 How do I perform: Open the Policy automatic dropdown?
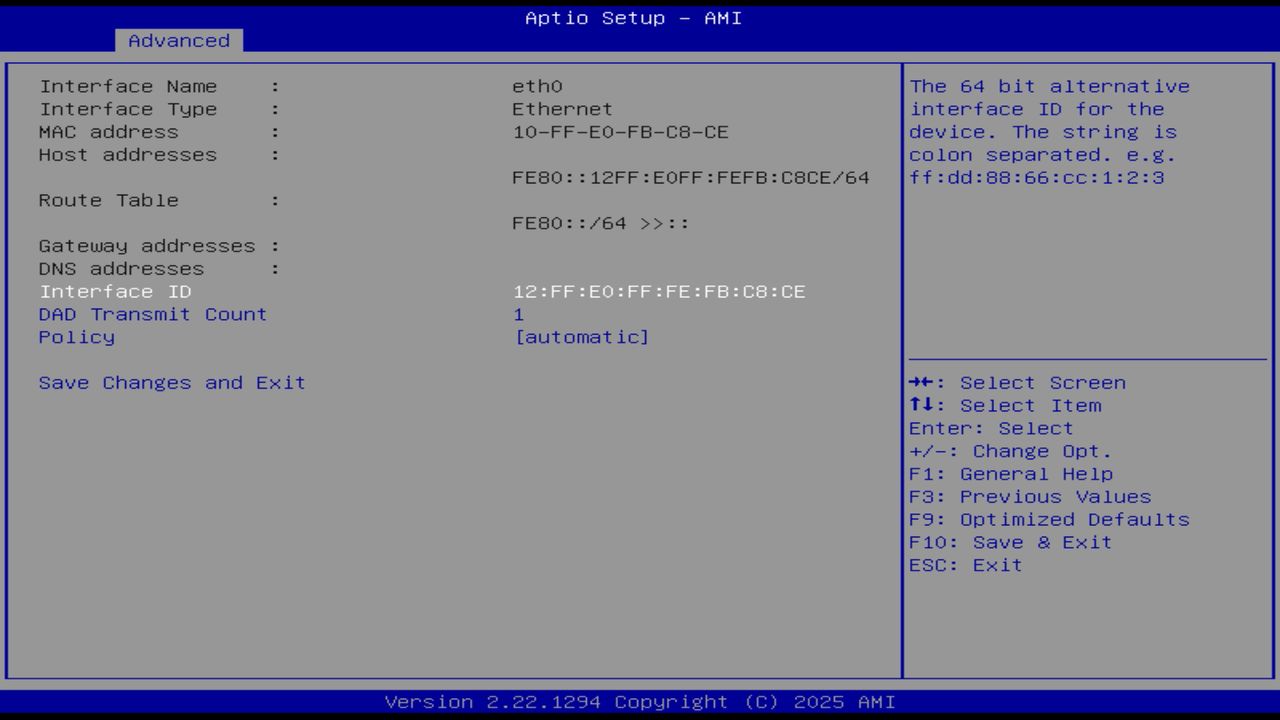click(583, 337)
